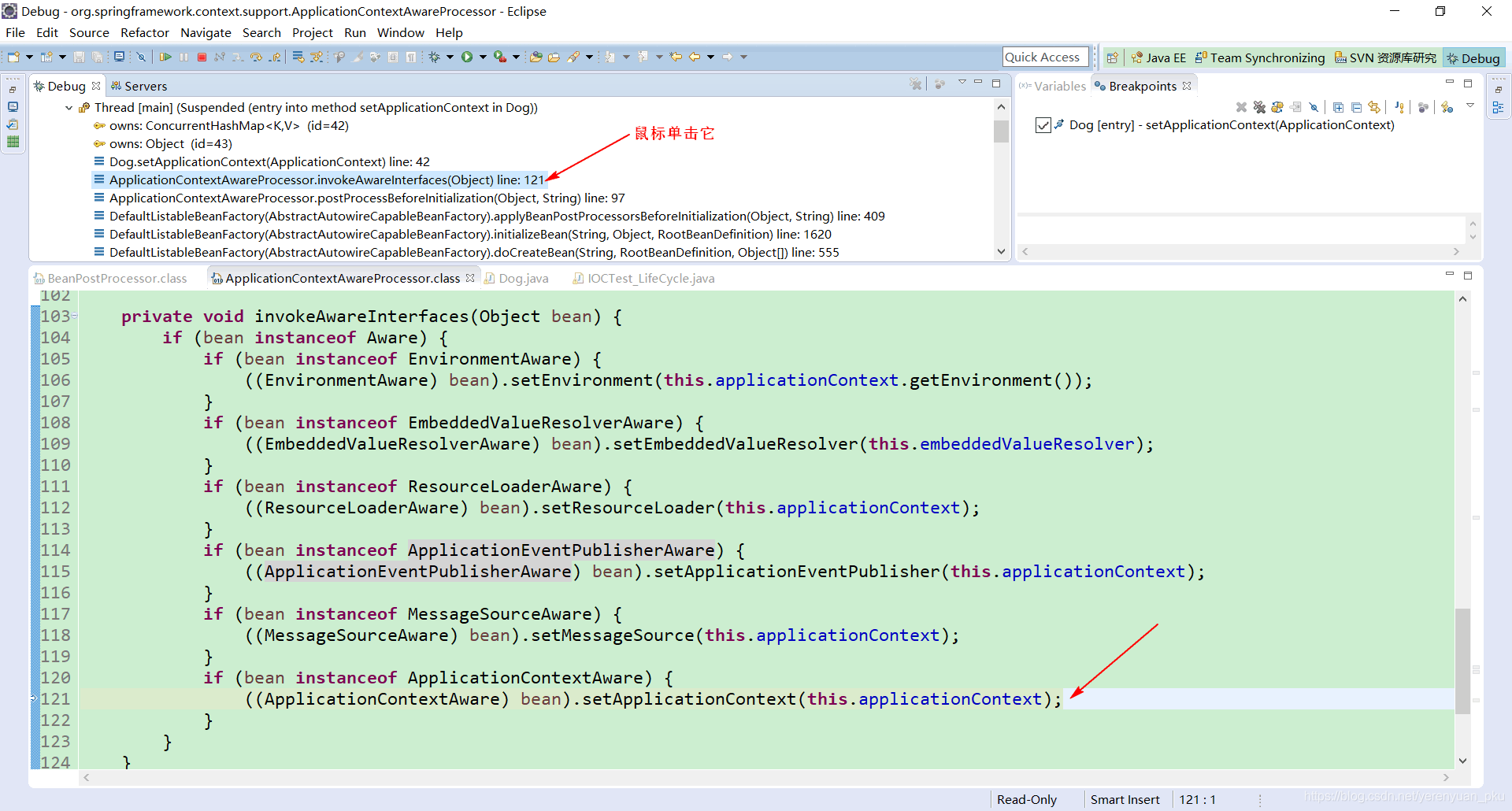Click the green Run icon

tap(467, 57)
